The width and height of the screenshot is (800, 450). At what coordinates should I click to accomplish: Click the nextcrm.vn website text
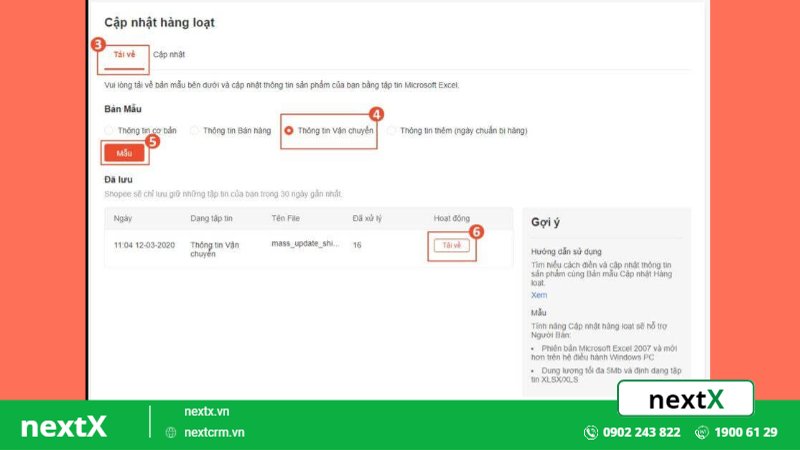tap(214, 433)
